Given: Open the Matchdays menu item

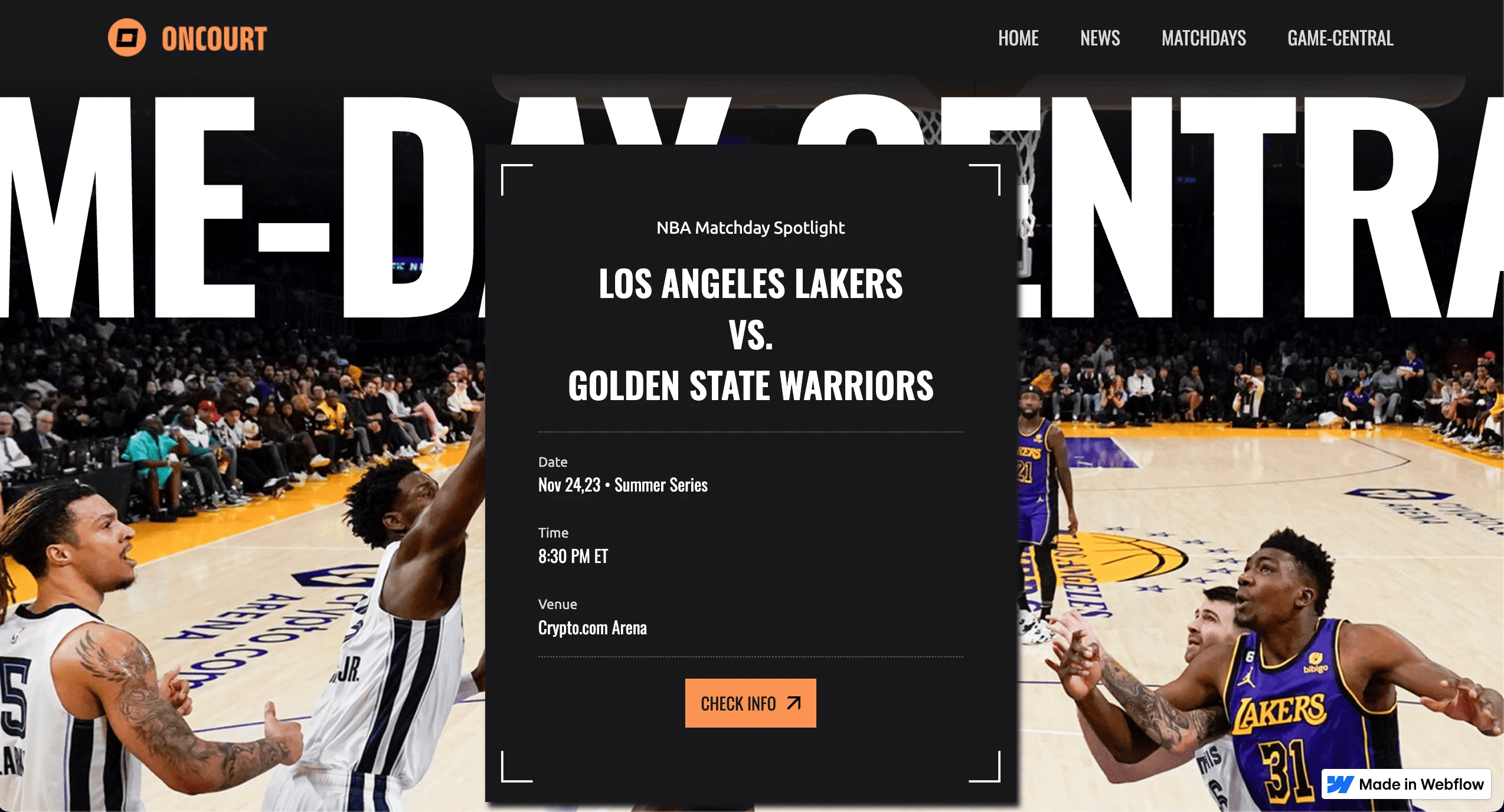Looking at the screenshot, I should coord(1204,38).
